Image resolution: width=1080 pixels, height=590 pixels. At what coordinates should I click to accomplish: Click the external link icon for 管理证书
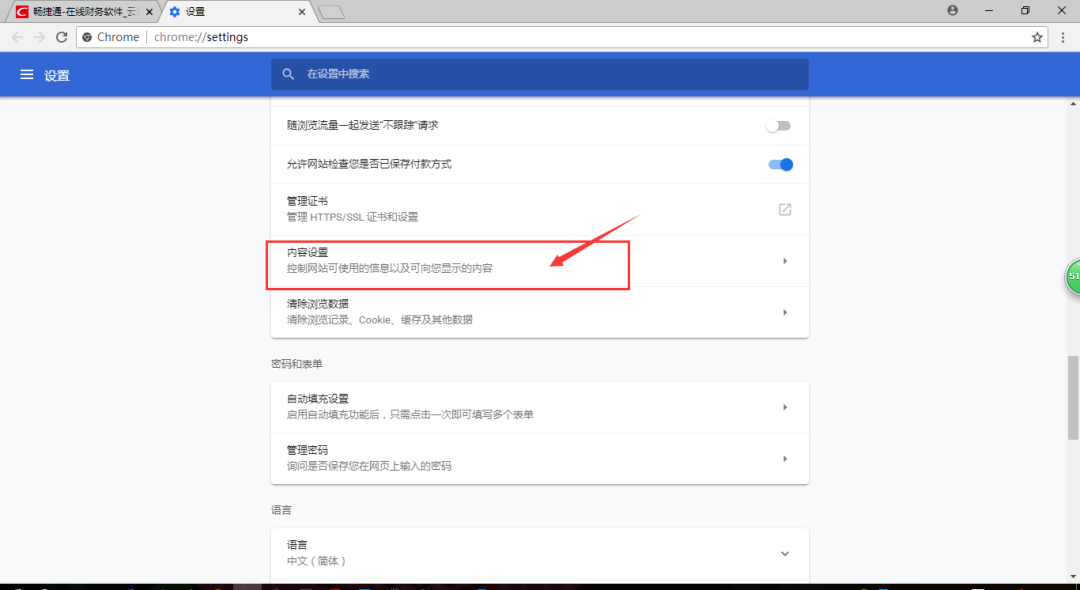click(785, 209)
